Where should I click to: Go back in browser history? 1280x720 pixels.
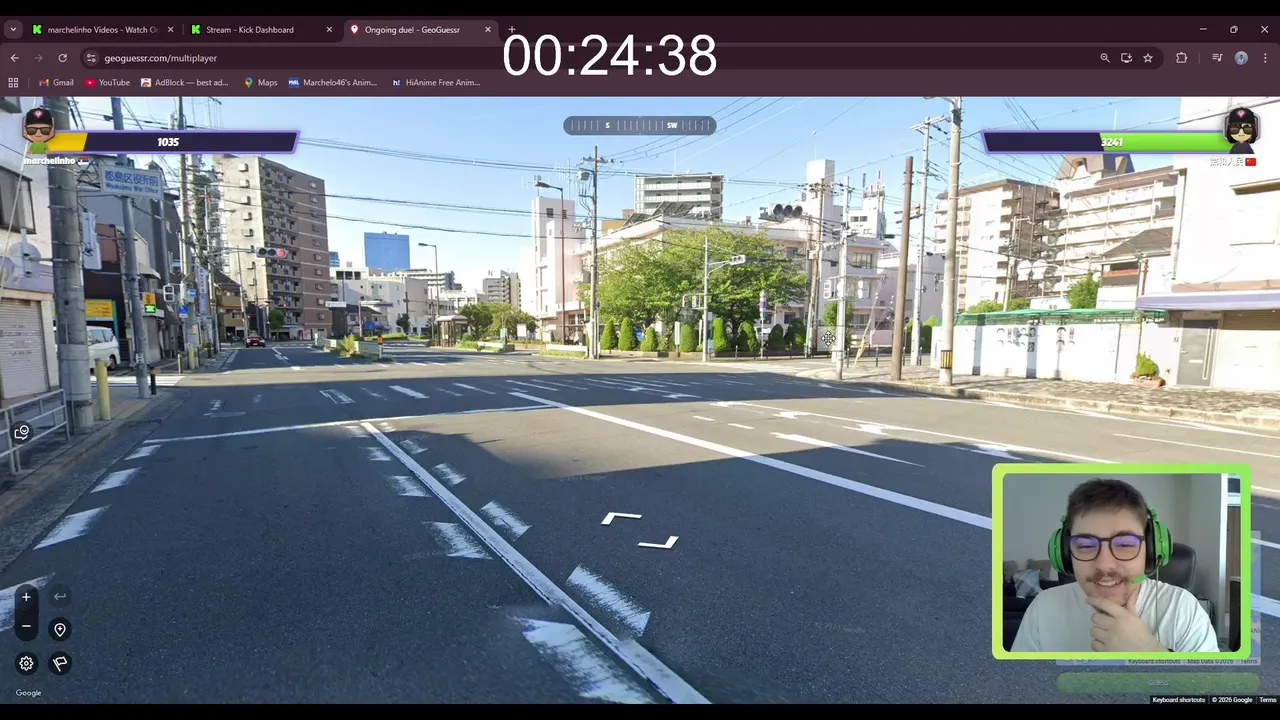point(14,58)
